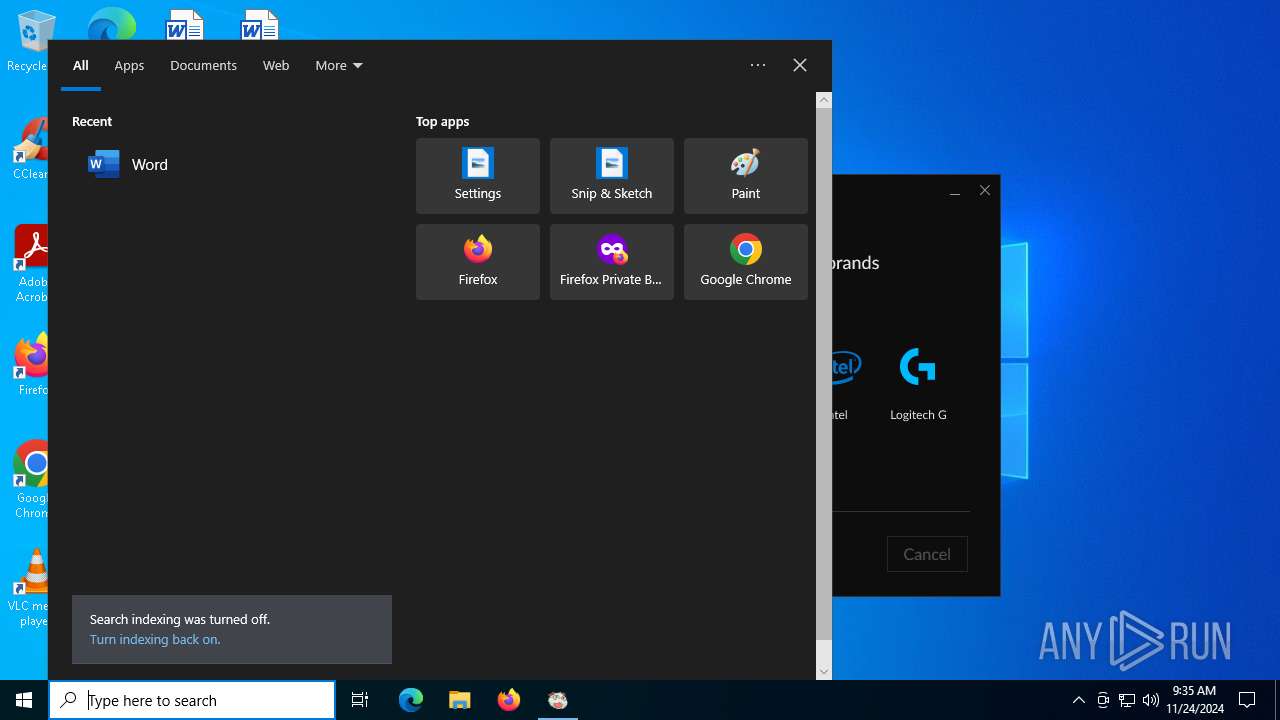Switch to the Apps search tab
1280x720 pixels.
point(129,65)
